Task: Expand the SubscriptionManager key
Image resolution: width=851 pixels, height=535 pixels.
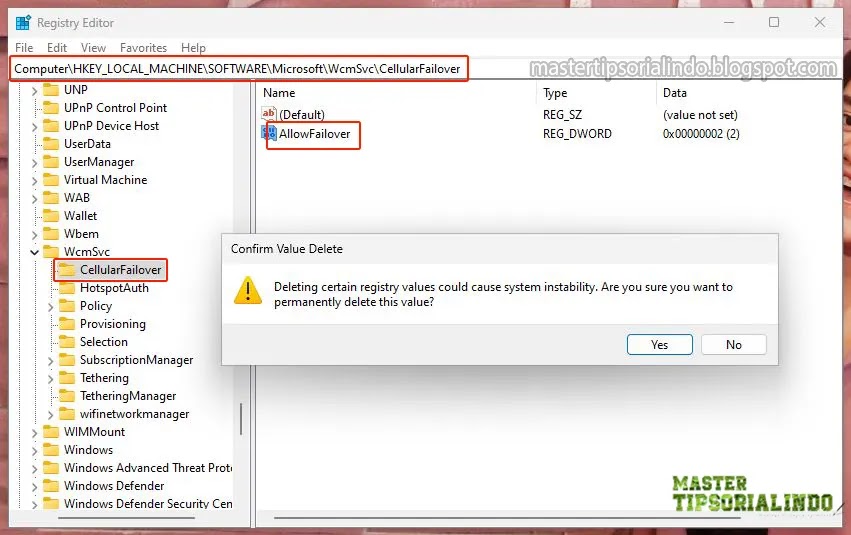Action: pyautogui.click(x=50, y=361)
